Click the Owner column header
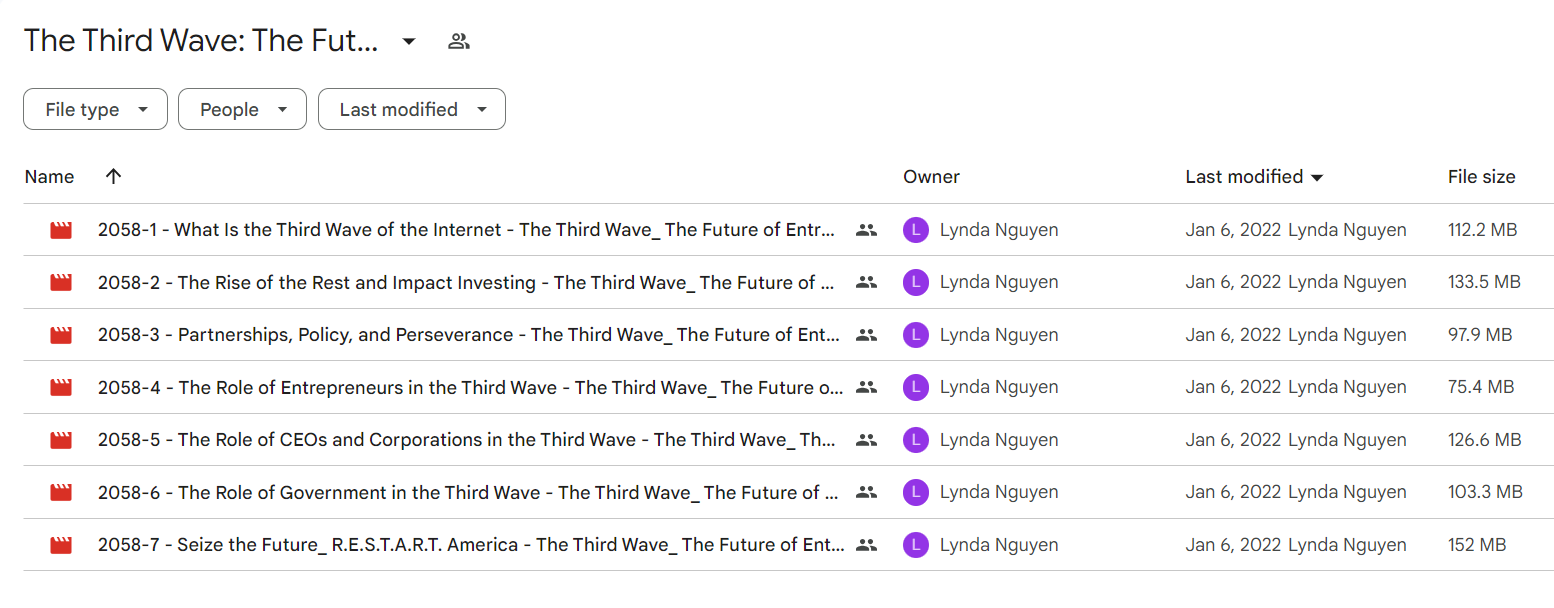This screenshot has height=608, width=1554. 931,177
